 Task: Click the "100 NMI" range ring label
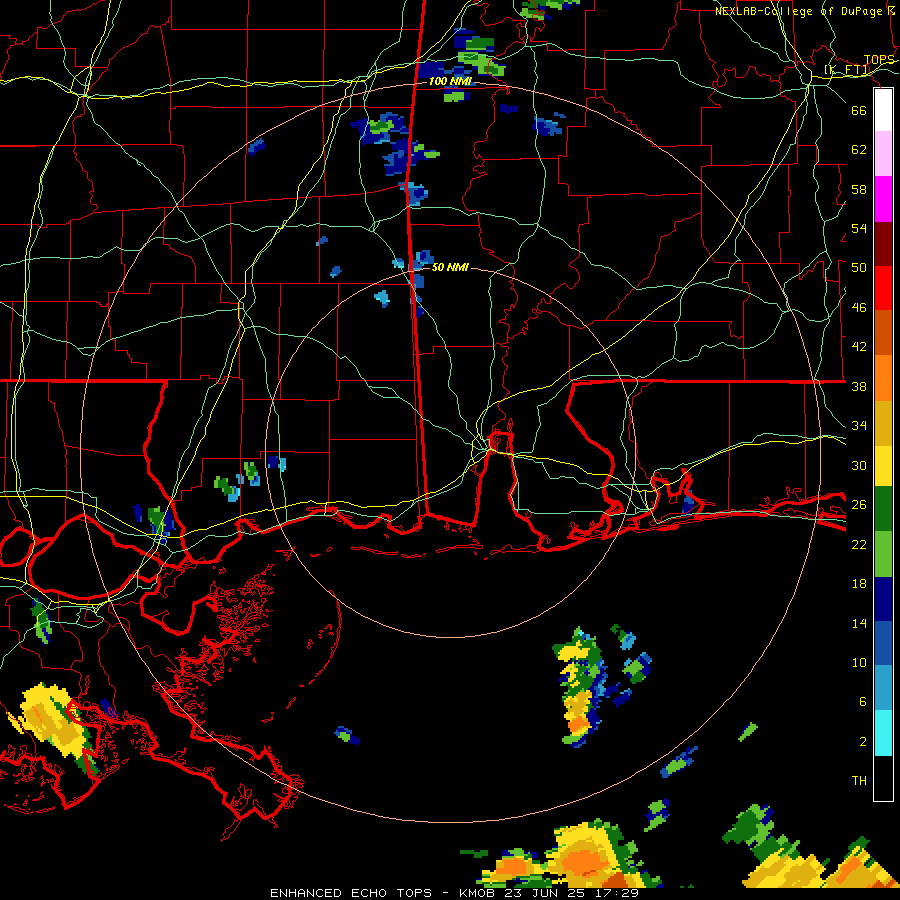451,82
